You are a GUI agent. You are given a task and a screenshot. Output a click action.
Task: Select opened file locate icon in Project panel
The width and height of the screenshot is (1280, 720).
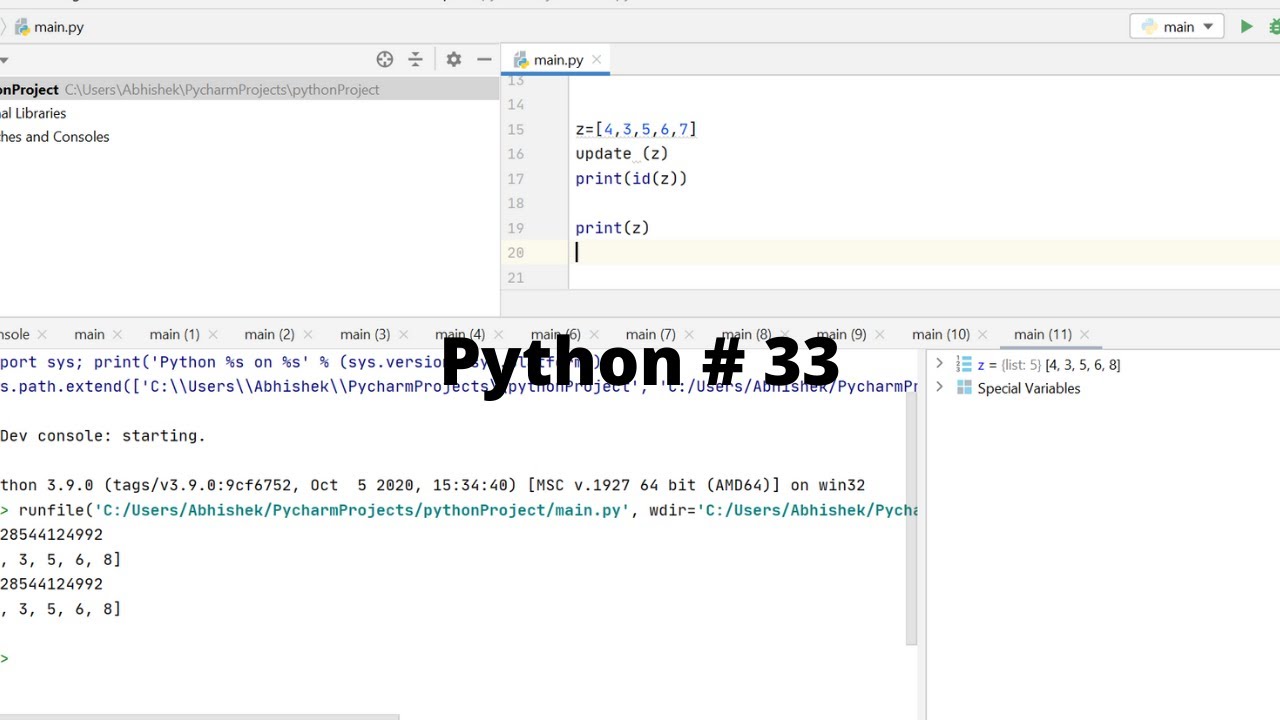point(384,59)
